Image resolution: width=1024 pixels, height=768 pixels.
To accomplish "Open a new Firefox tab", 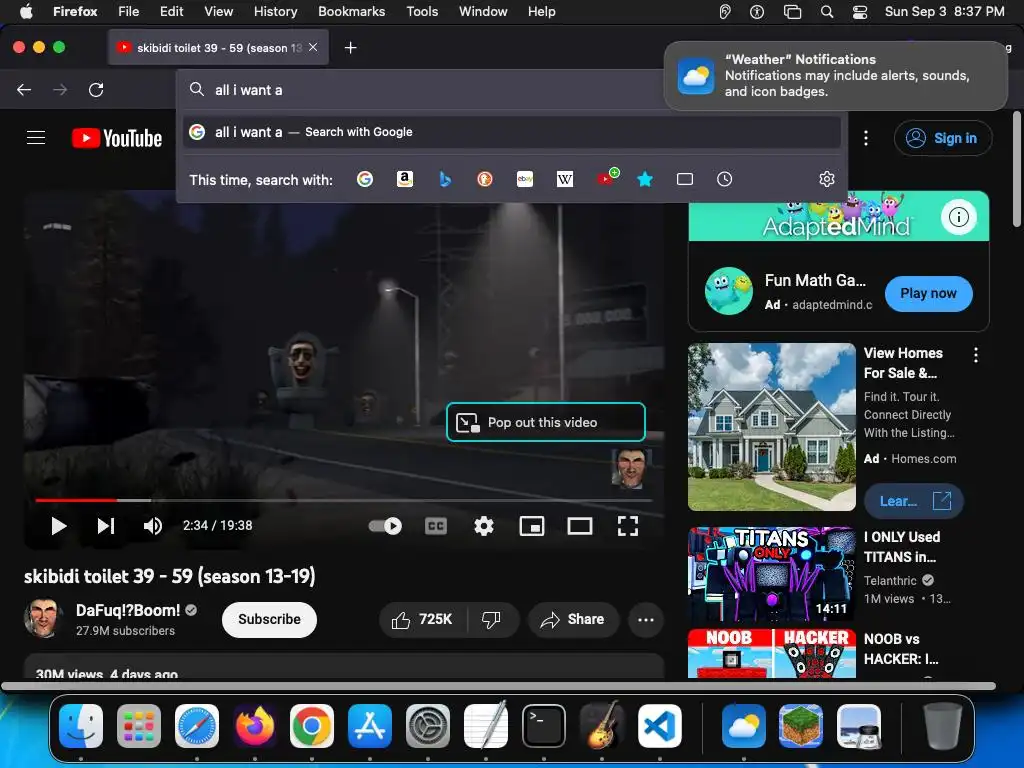I will click(351, 48).
